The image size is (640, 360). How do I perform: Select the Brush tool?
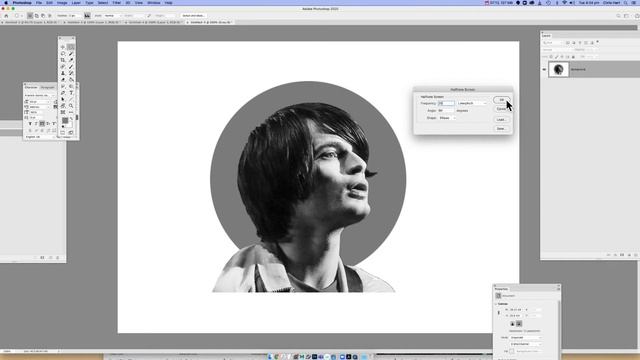pos(71,67)
